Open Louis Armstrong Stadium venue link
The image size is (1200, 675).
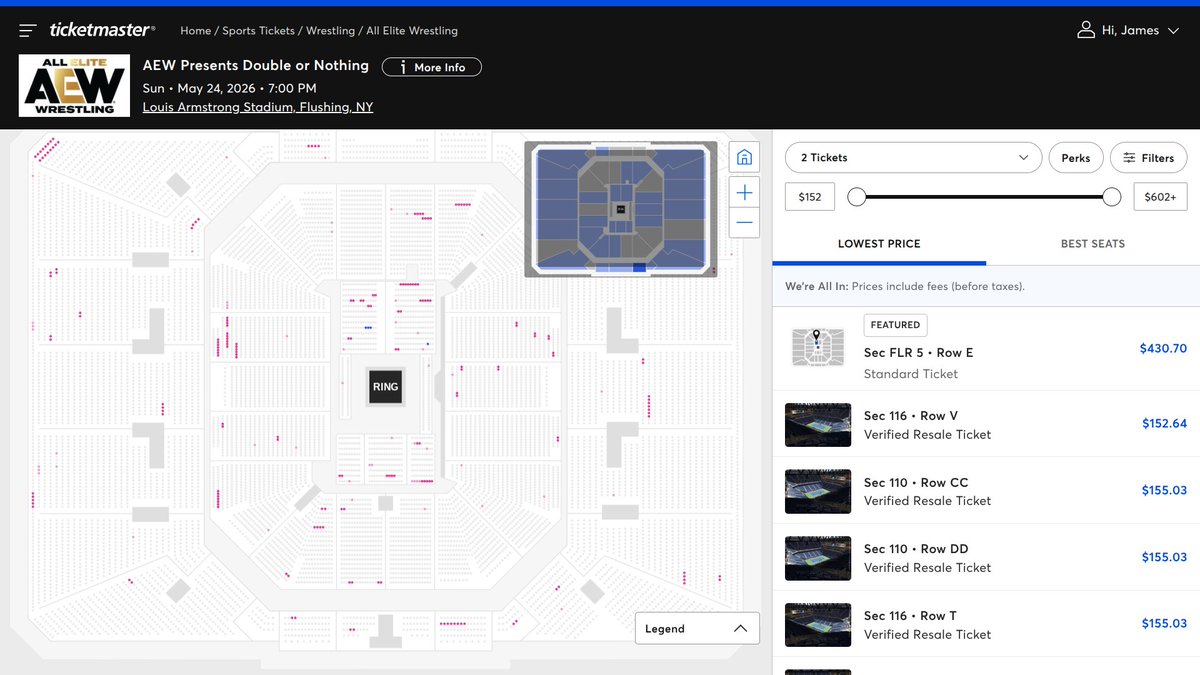coord(258,107)
